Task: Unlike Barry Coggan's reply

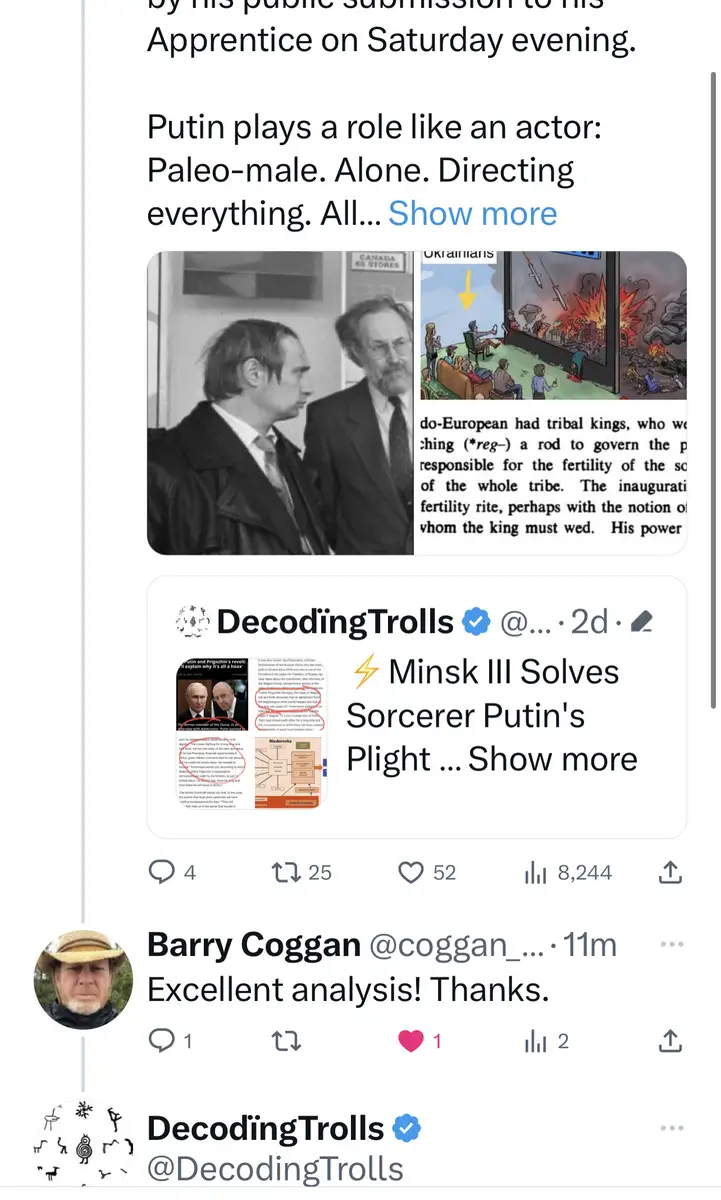Action: (410, 1041)
